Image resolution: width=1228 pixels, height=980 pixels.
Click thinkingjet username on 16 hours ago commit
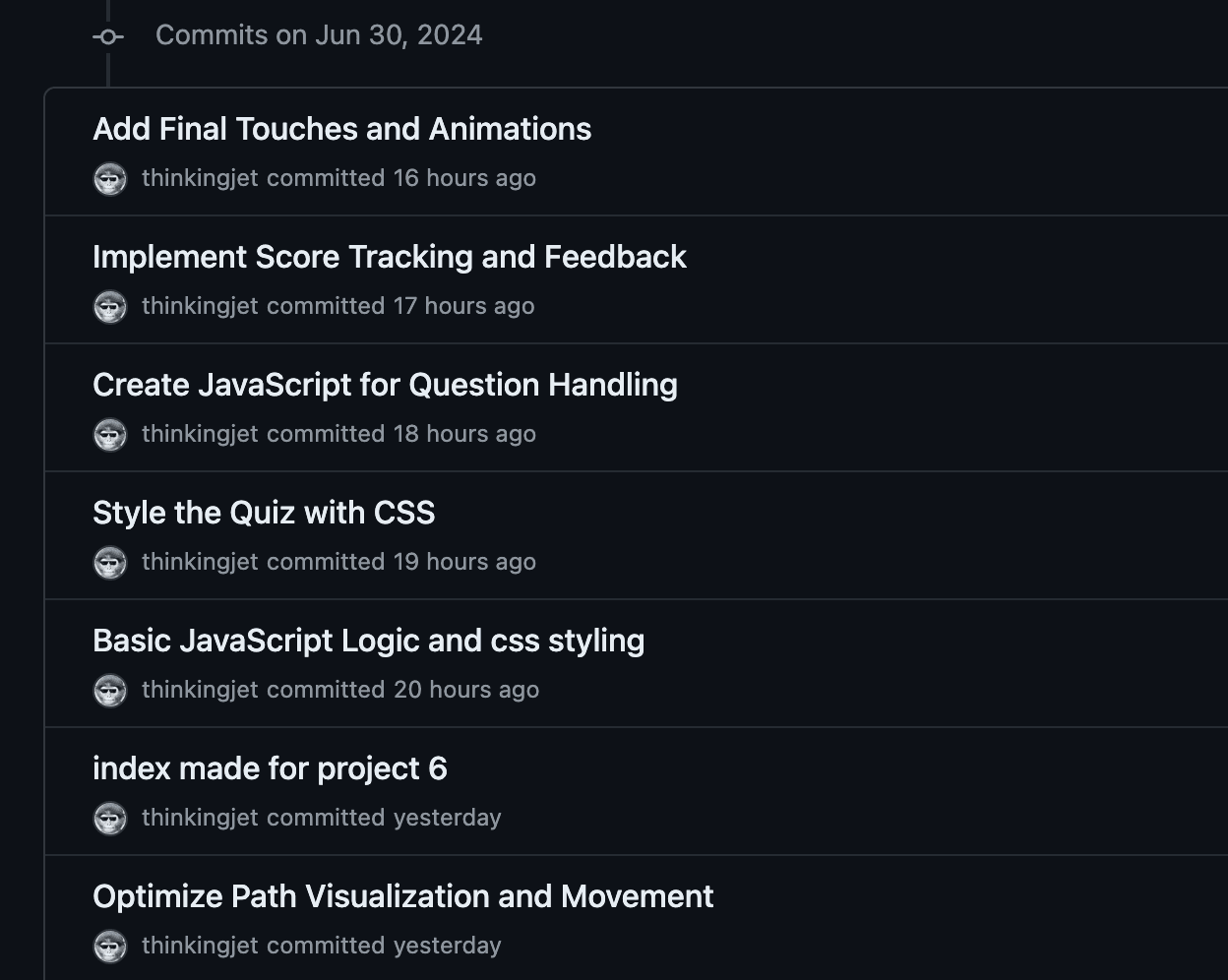coord(200,178)
